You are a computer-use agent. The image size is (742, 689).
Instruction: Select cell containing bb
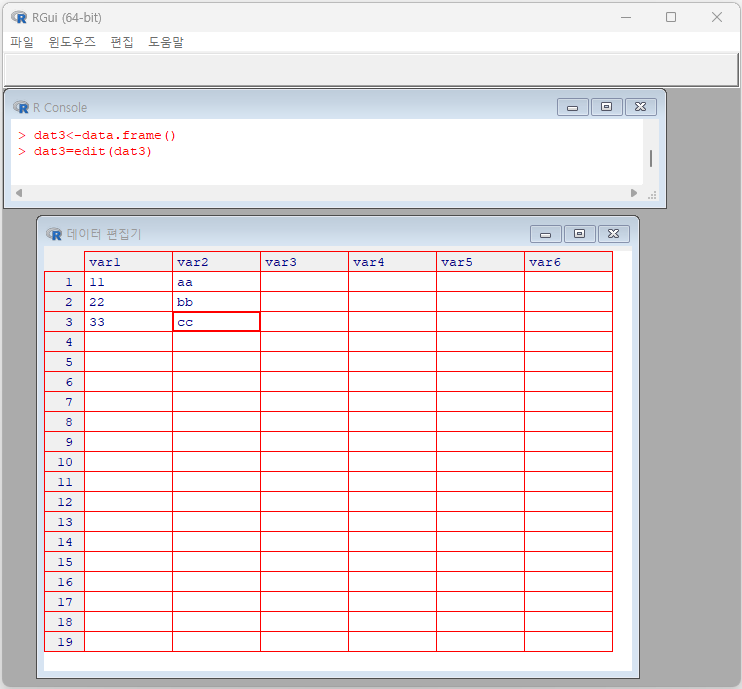click(216, 302)
